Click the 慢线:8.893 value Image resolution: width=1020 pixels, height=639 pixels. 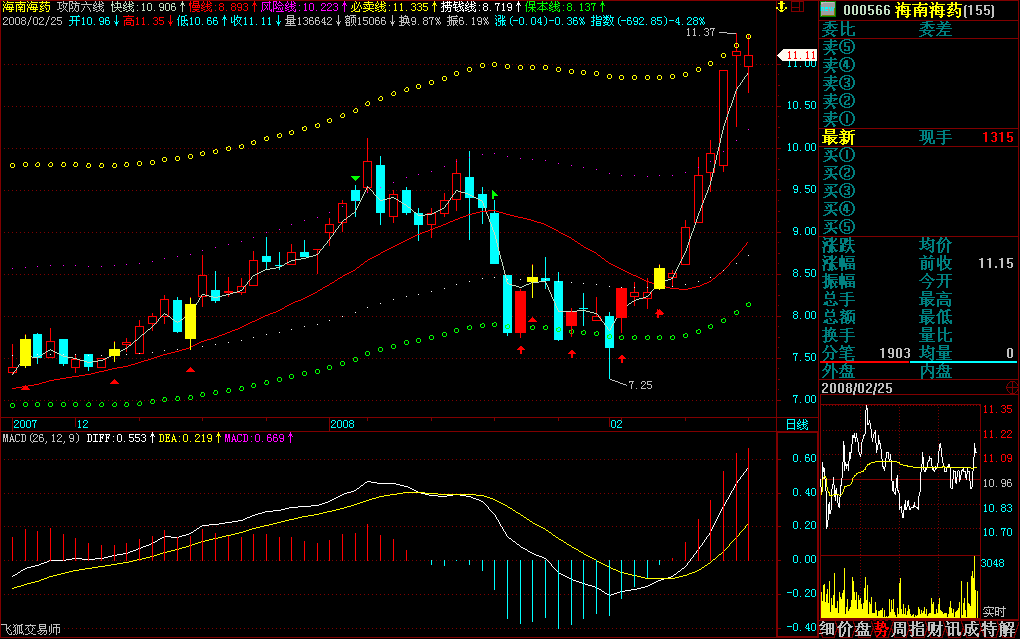coord(219,7)
